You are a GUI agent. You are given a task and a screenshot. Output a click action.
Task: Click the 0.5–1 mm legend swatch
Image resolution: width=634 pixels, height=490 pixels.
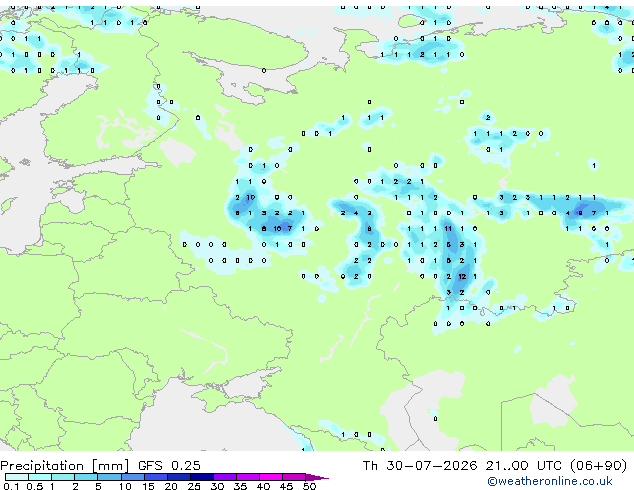40,477
